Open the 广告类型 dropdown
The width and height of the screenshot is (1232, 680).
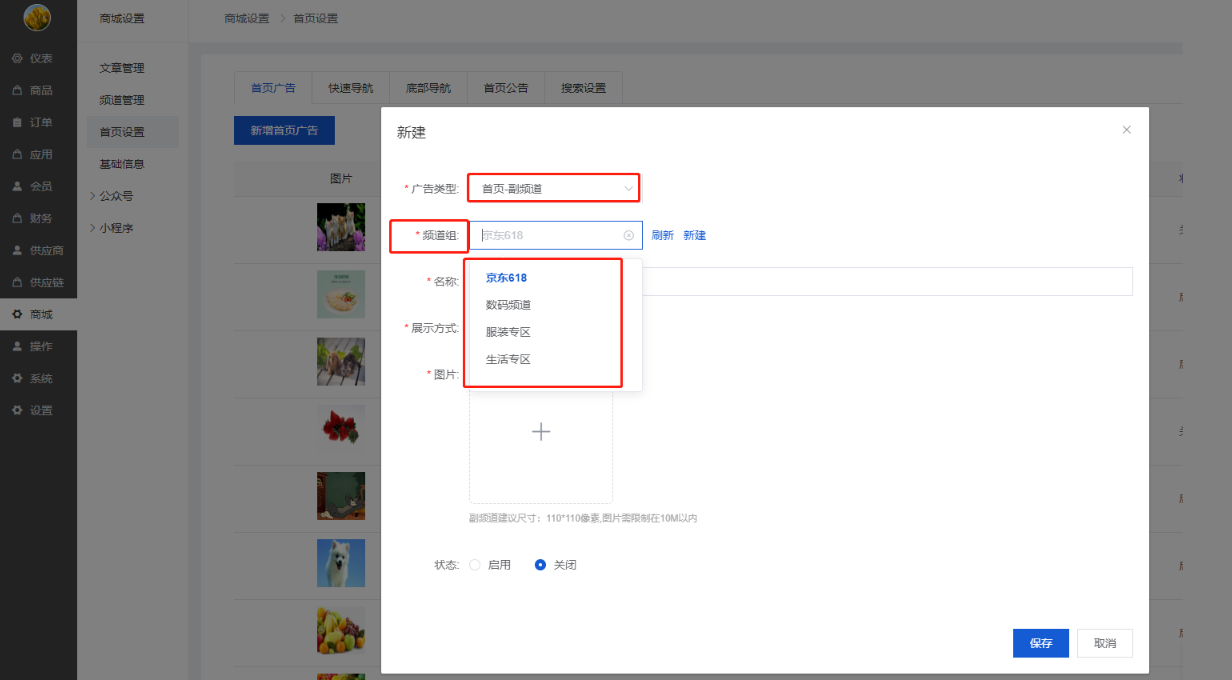click(554, 188)
